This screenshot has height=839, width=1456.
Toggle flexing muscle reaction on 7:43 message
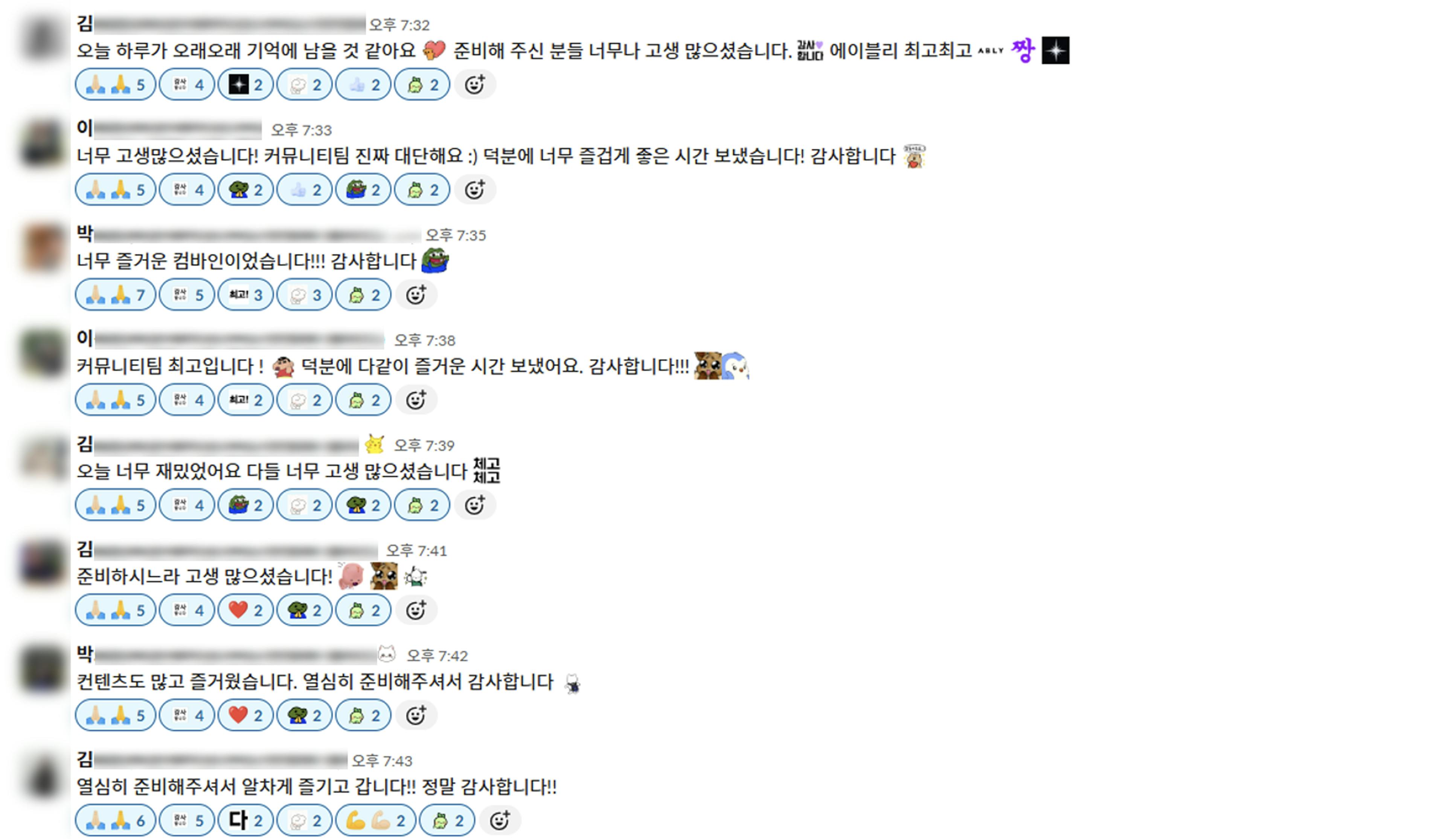[375, 820]
